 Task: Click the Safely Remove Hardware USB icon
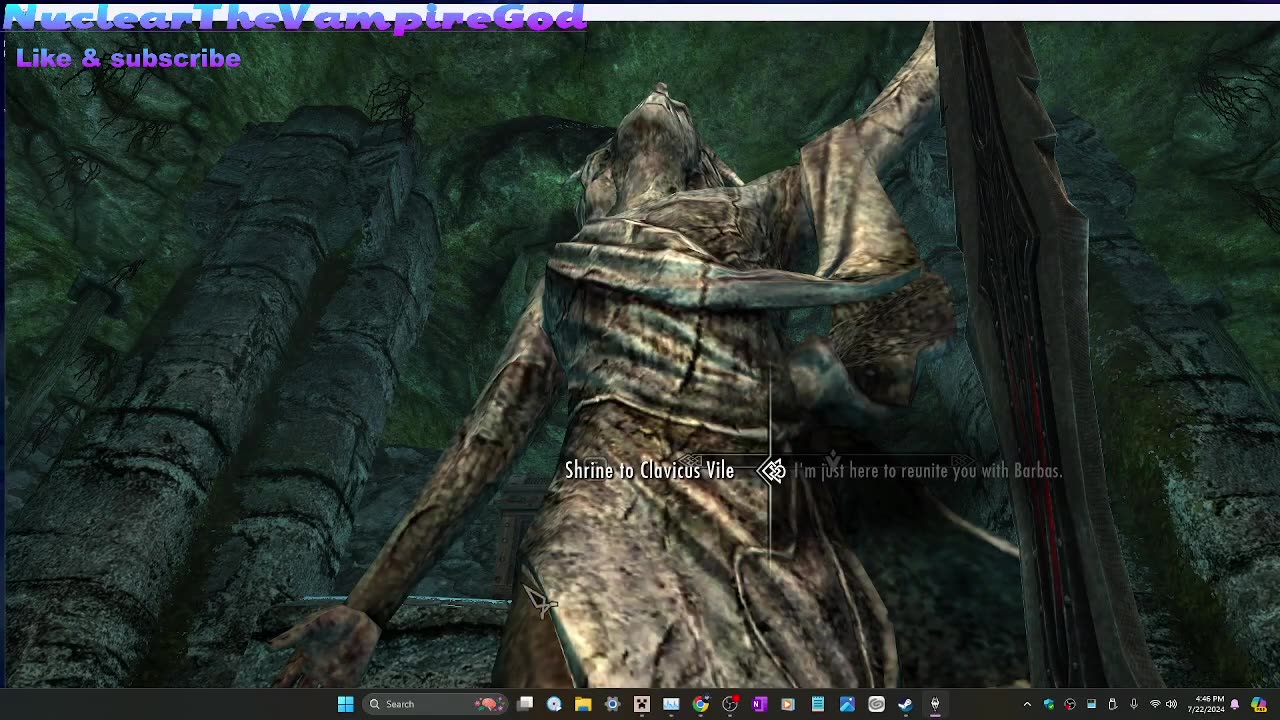(1112, 704)
